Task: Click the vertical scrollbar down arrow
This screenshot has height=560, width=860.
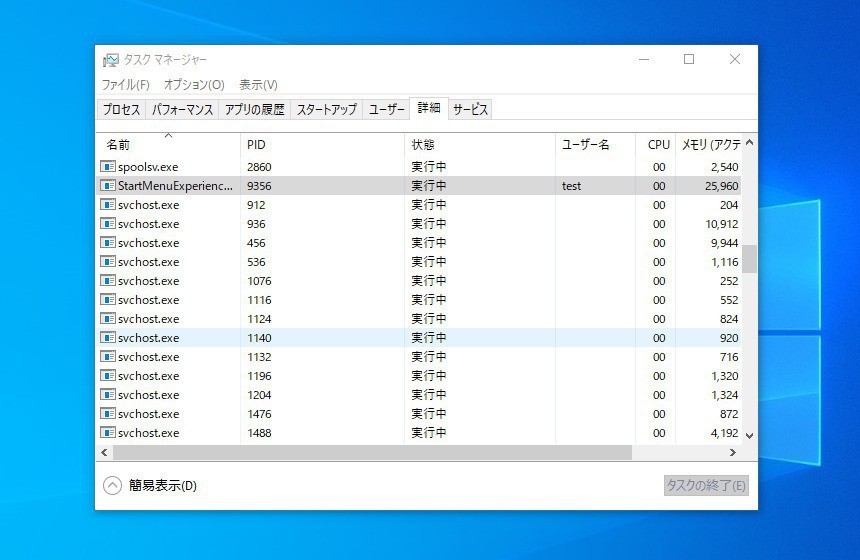Action: click(750, 435)
